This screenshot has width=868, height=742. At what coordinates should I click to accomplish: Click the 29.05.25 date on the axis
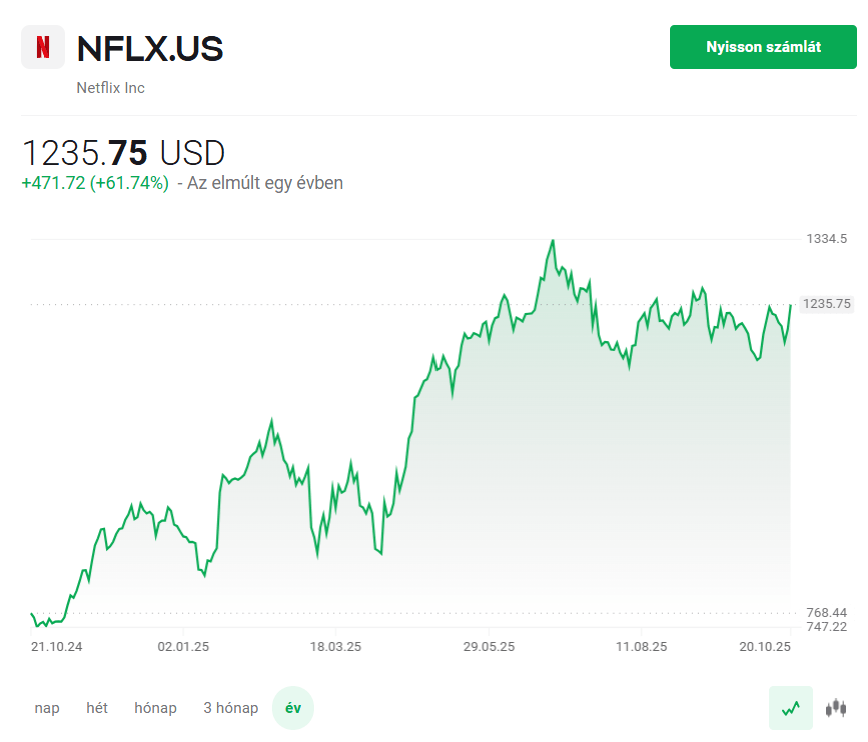coord(489,647)
